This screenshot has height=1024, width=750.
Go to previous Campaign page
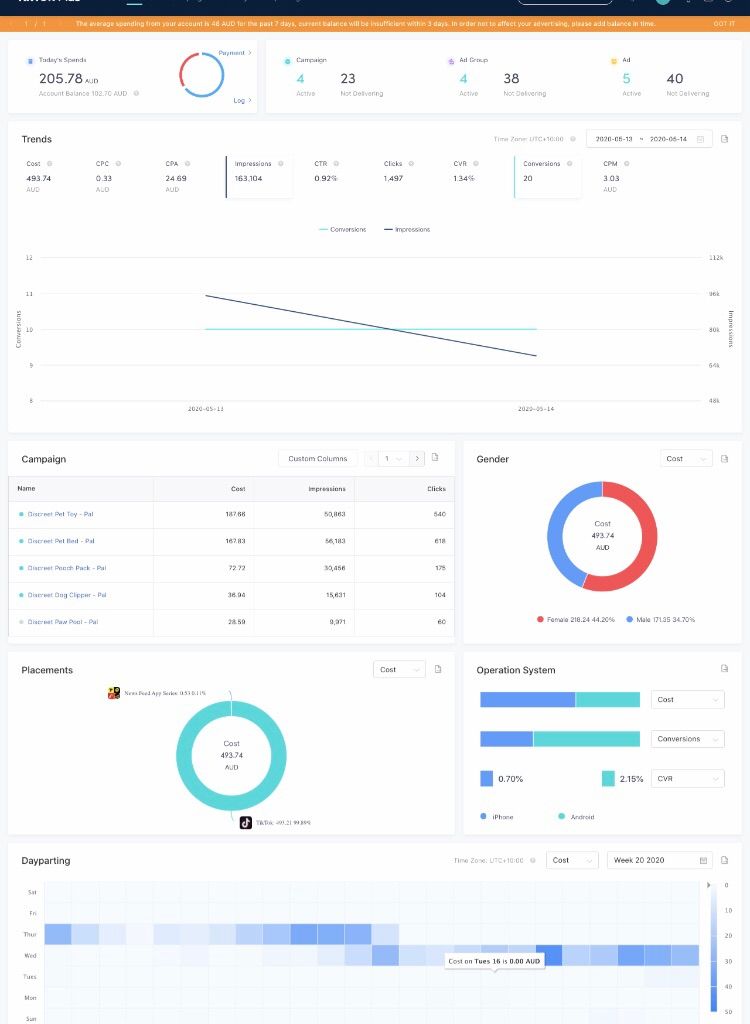pyautogui.click(x=371, y=458)
